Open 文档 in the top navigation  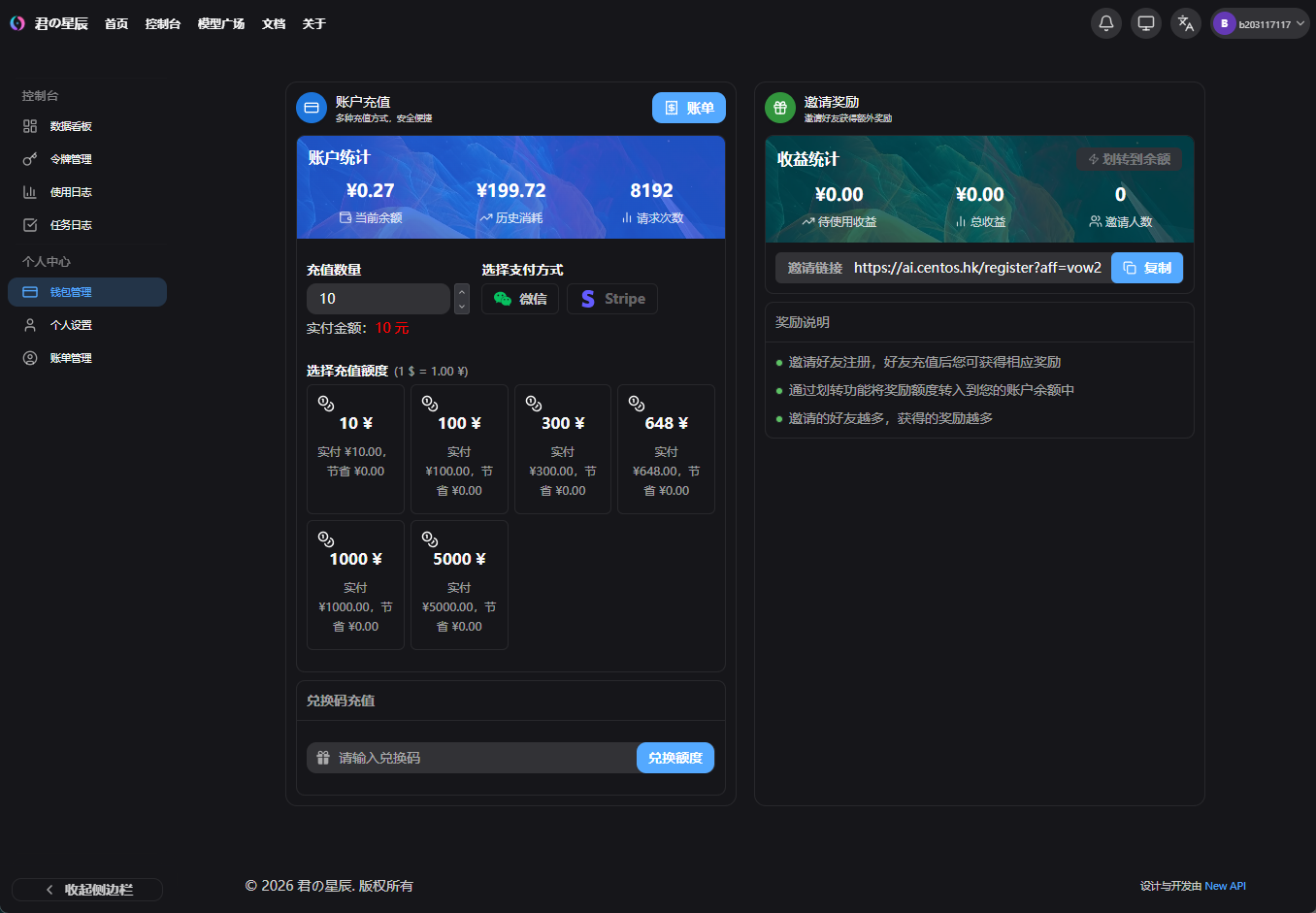[x=274, y=23]
